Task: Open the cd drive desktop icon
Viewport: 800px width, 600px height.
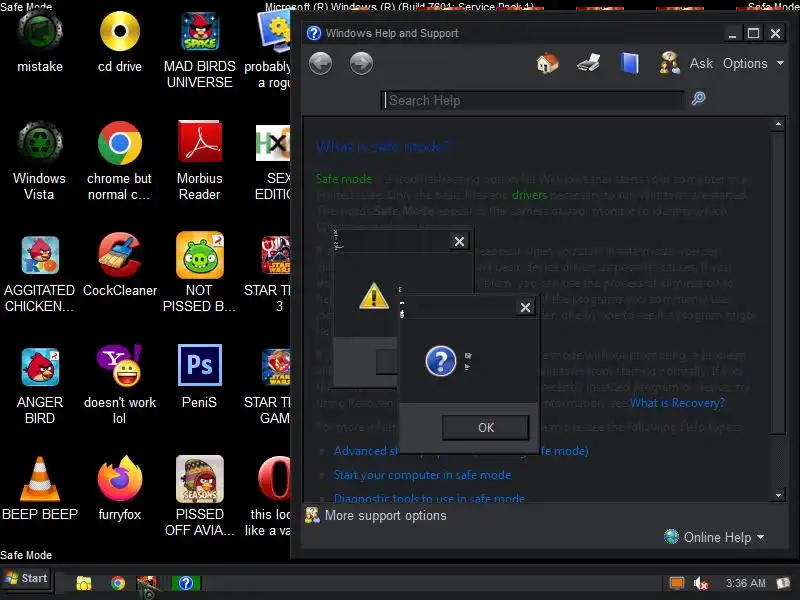Action: point(120,42)
